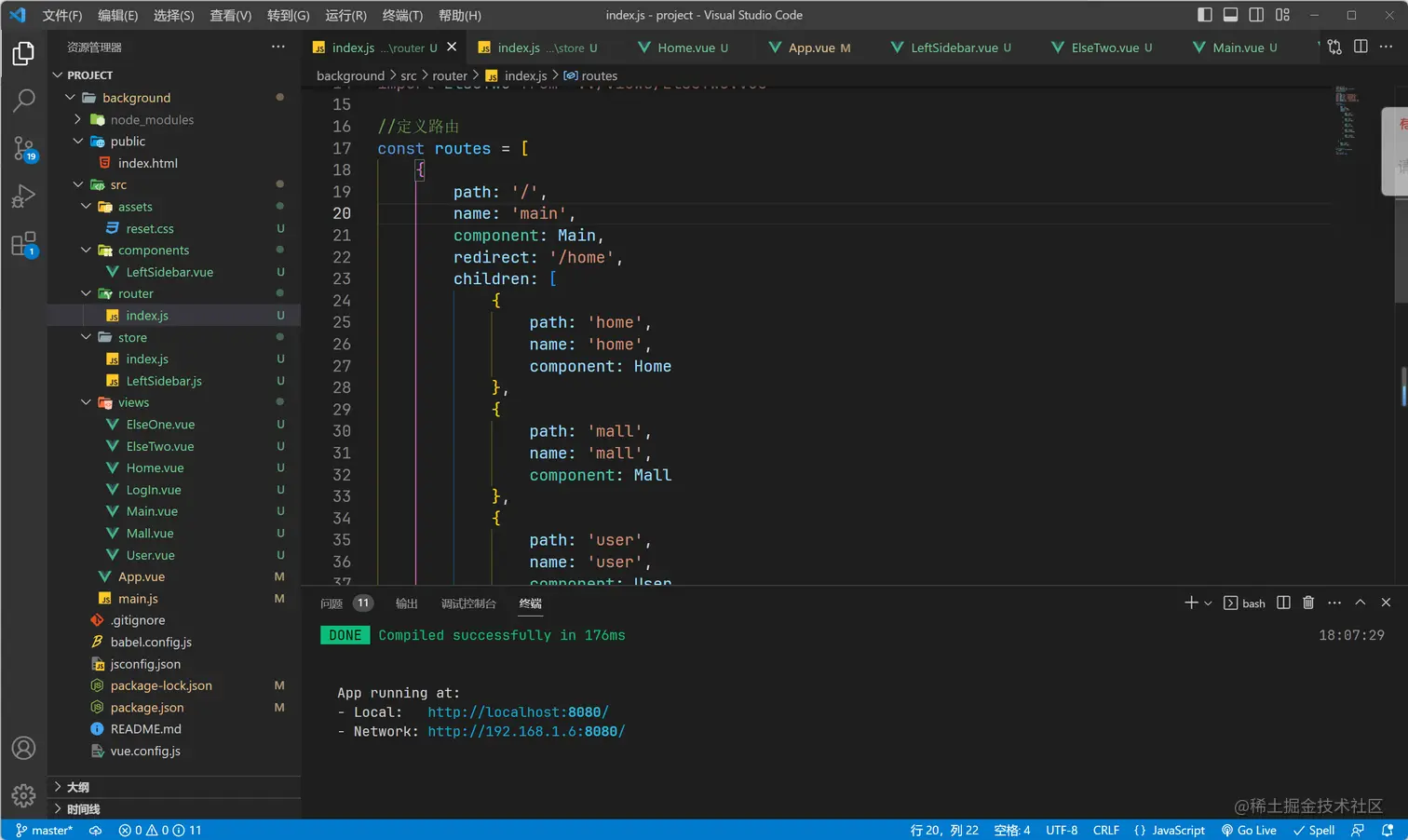Viewport: 1408px width, 840px height.
Task: Open the 终端(T) menu
Action: coord(402,15)
